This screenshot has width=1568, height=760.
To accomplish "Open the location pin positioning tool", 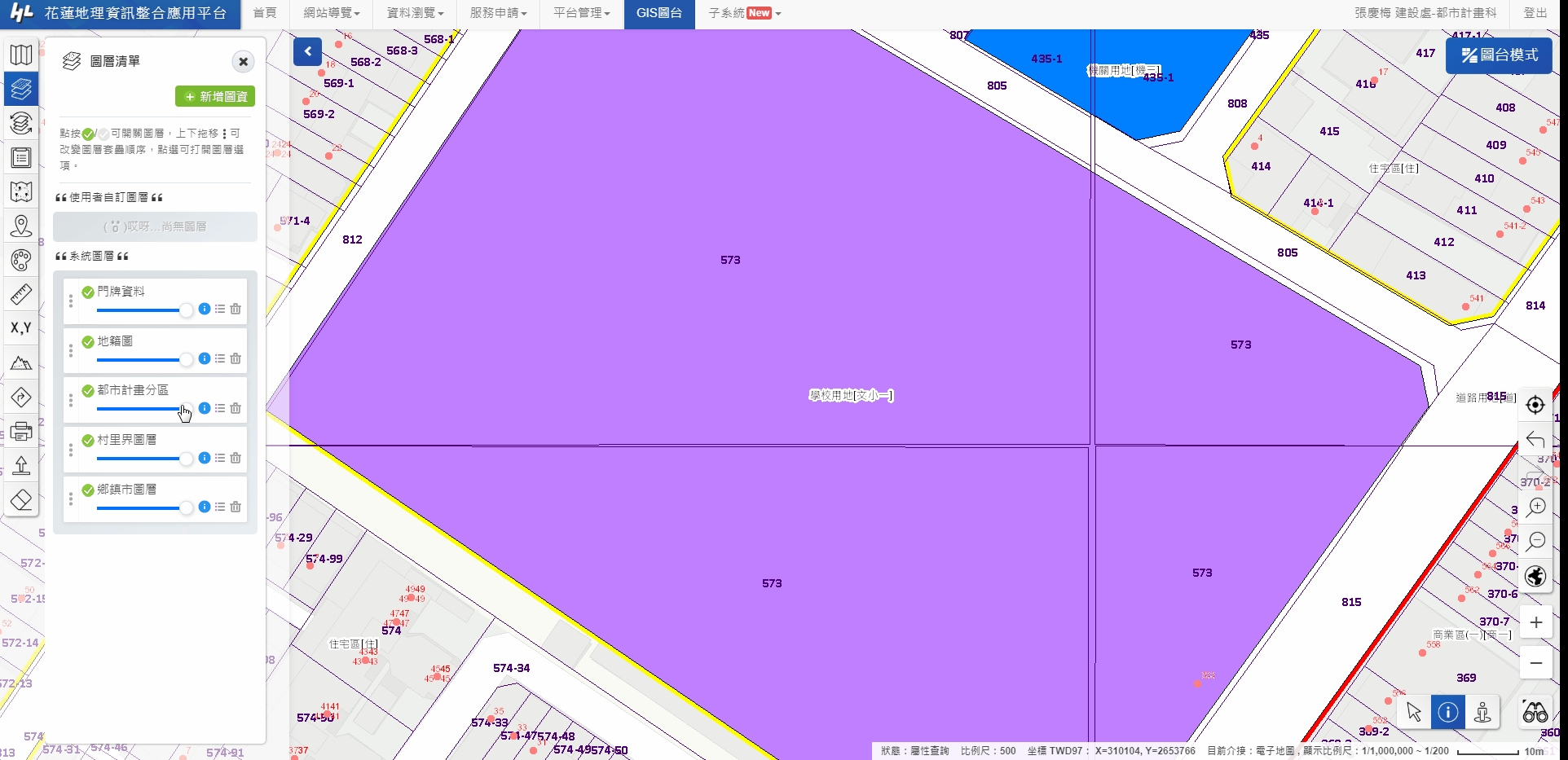I will click(x=21, y=226).
